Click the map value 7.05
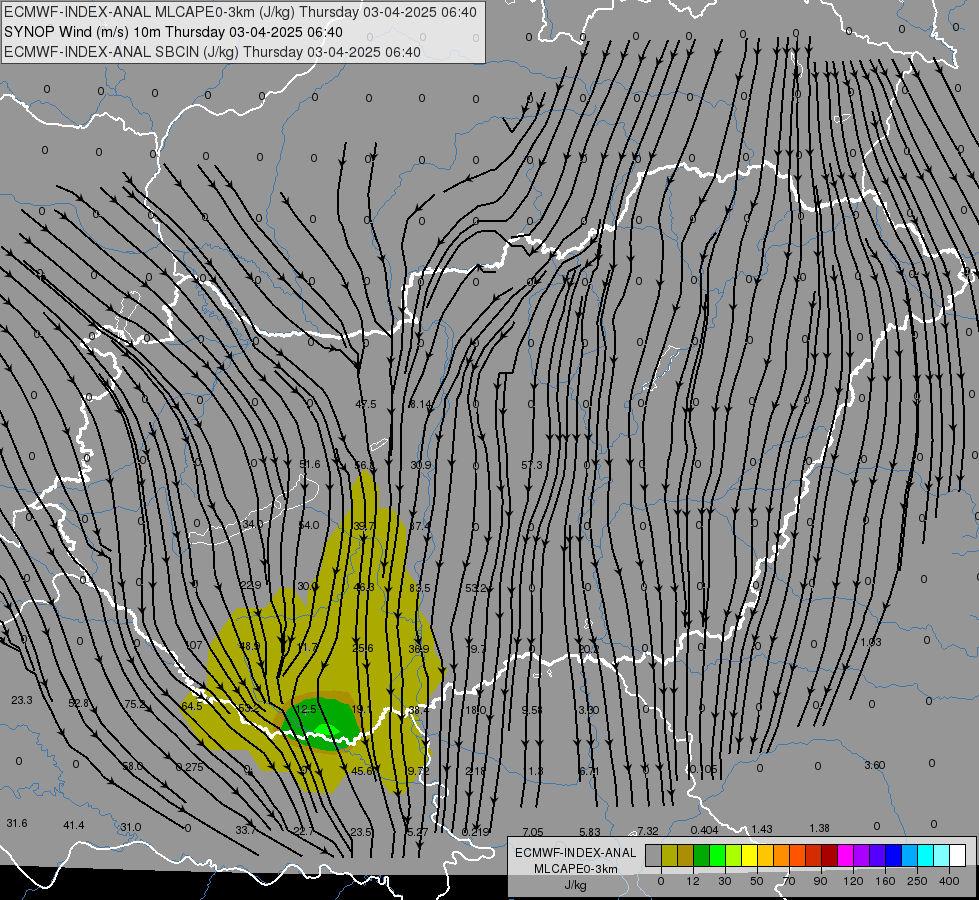Image resolution: width=979 pixels, height=900 pixels. pos(533,832)
